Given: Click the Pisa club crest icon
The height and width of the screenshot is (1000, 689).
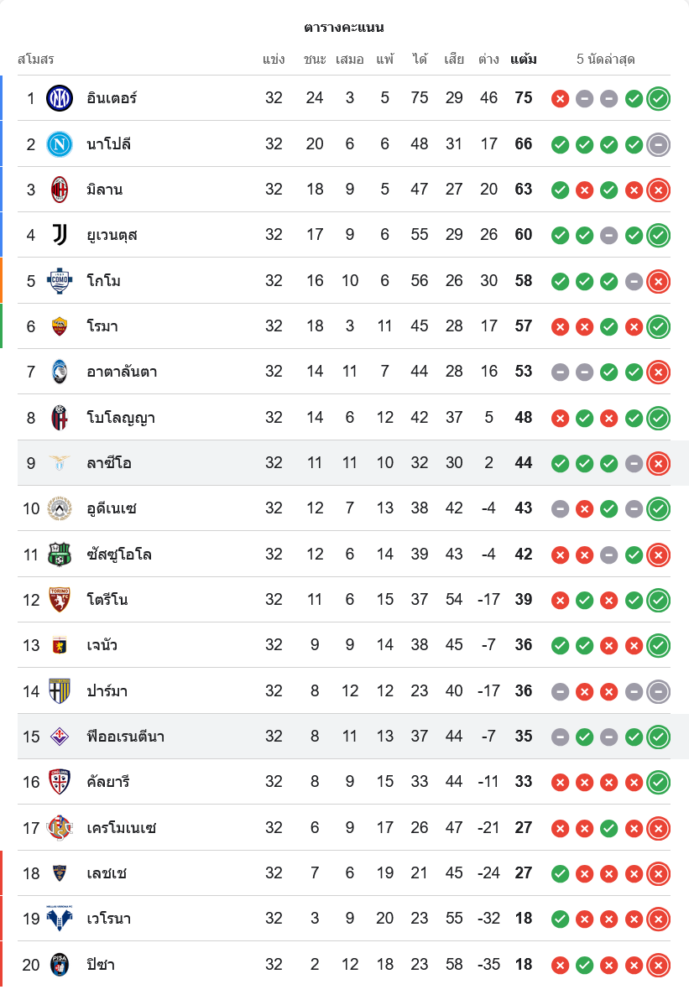Looking at the screenshot, I should tap(60, 965).
